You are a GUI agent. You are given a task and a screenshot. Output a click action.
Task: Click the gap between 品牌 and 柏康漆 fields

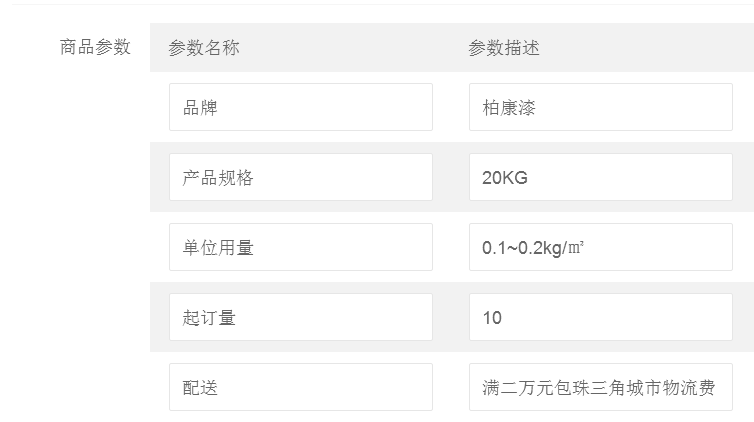pos(451,107)
